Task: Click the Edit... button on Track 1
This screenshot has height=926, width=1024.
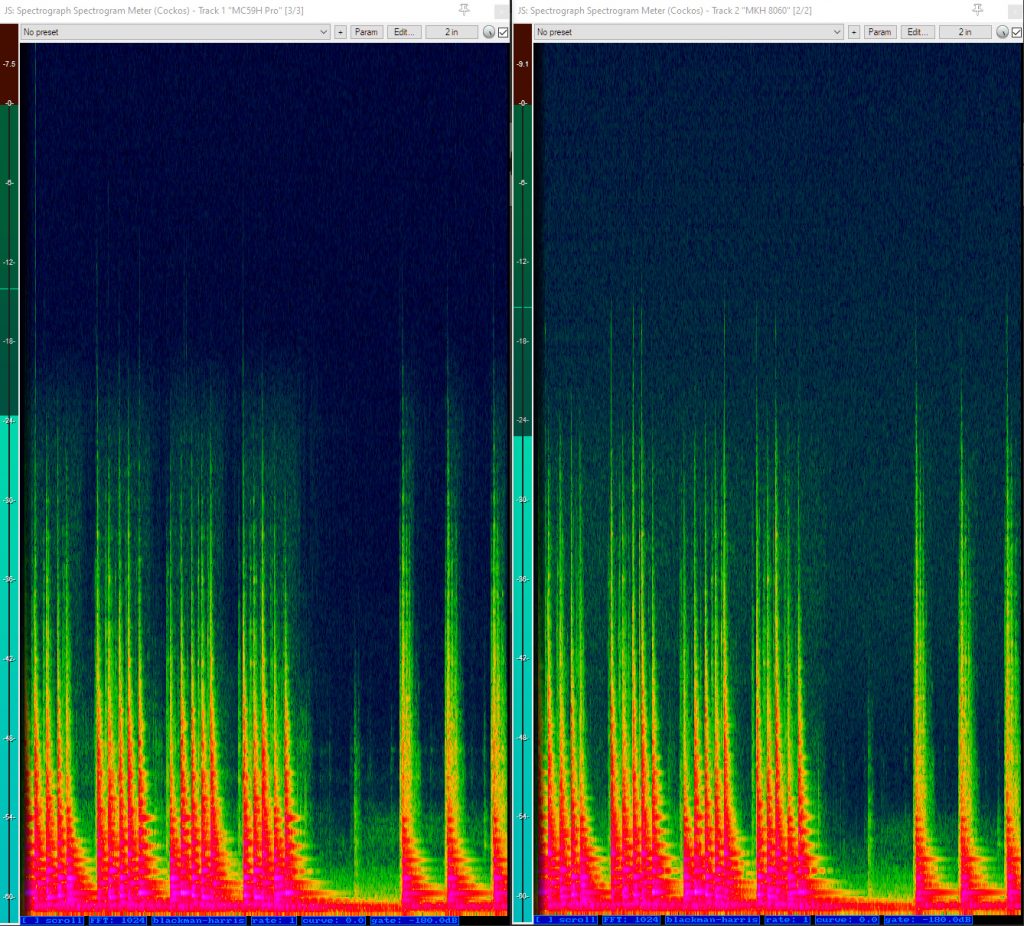Action: tap(403, 32)
